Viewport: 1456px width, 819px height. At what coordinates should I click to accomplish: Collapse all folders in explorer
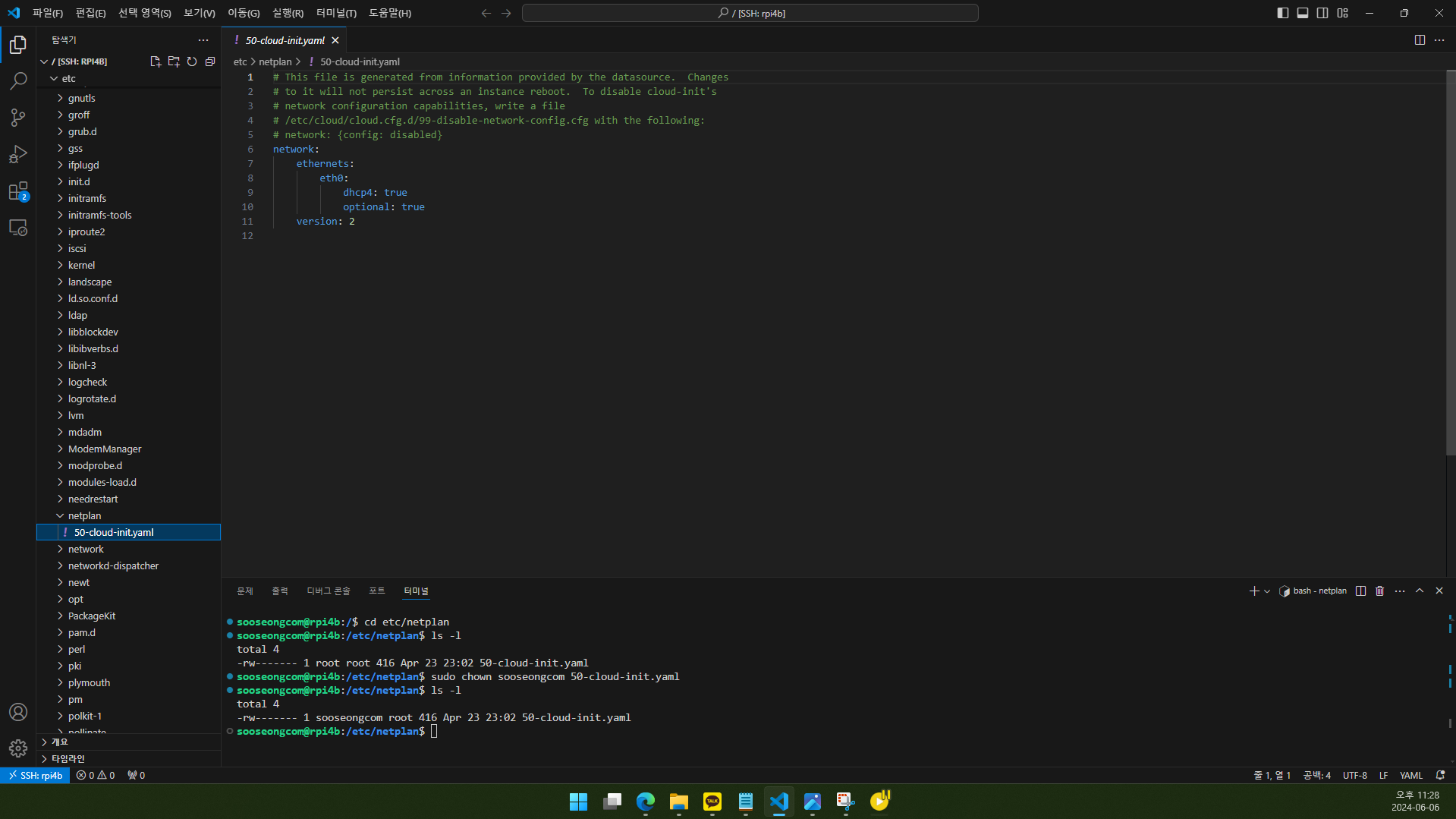210,61
